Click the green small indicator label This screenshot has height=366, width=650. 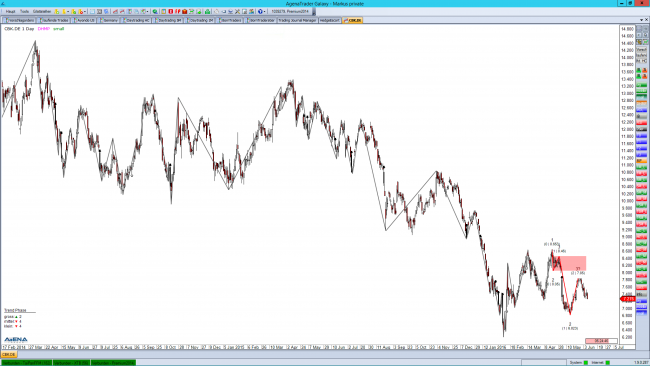pos(58,29)
